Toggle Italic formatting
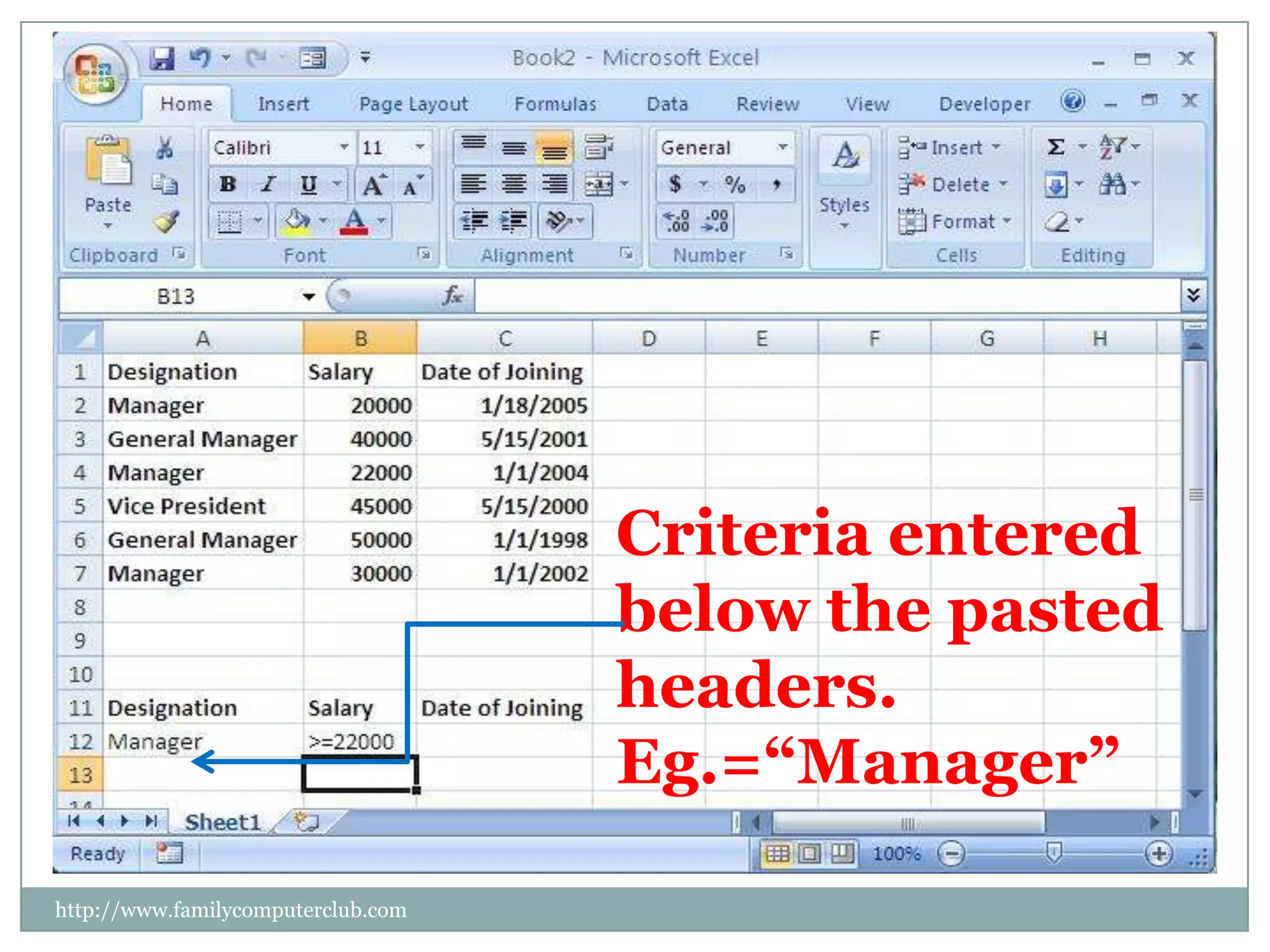This screenshot has width=1270, height=952. click(268, 184)
